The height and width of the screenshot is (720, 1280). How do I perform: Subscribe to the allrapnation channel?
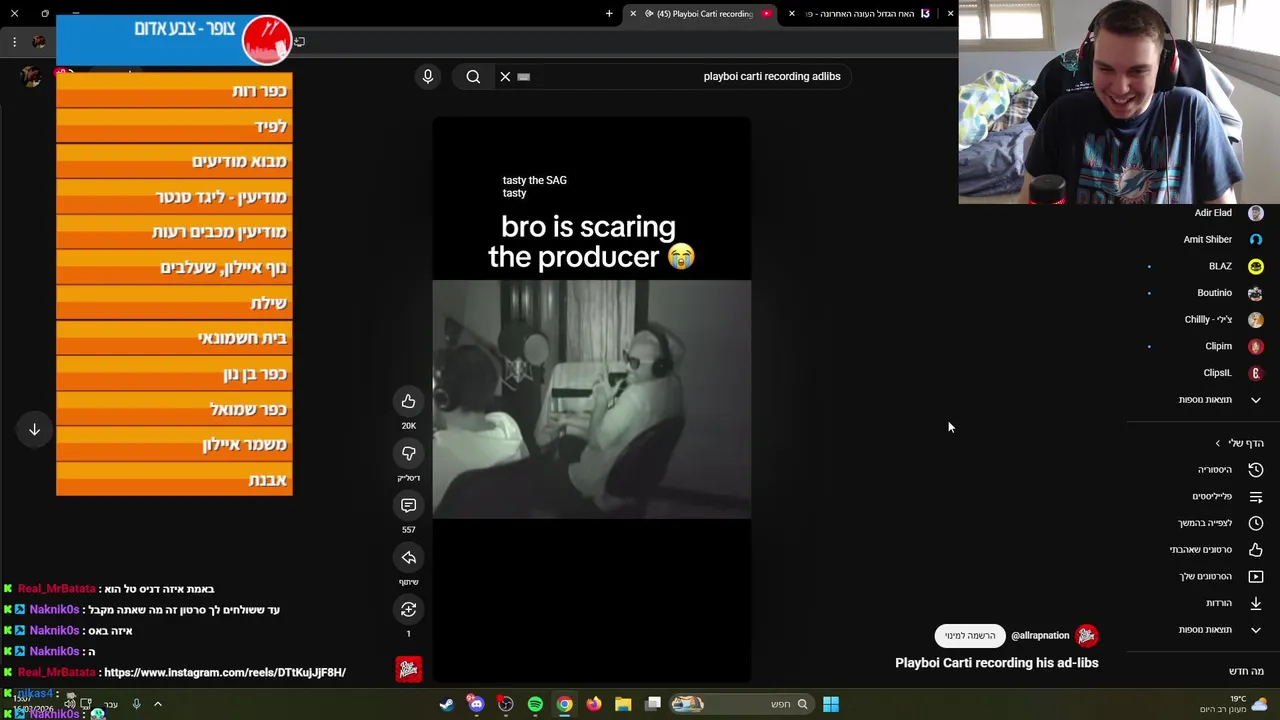click(970, 635)
